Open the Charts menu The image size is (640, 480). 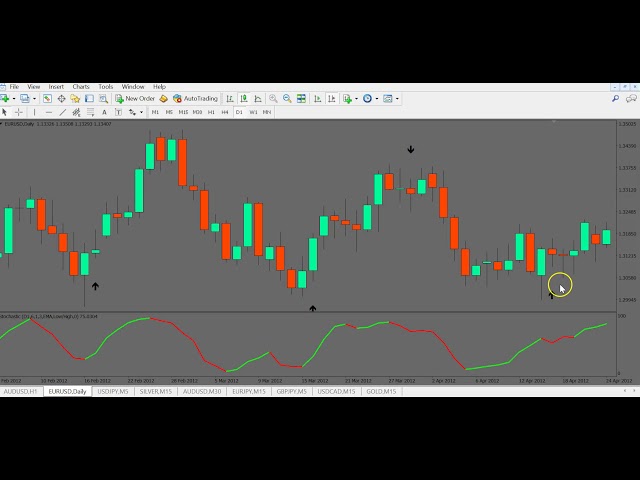pos(81,87)
